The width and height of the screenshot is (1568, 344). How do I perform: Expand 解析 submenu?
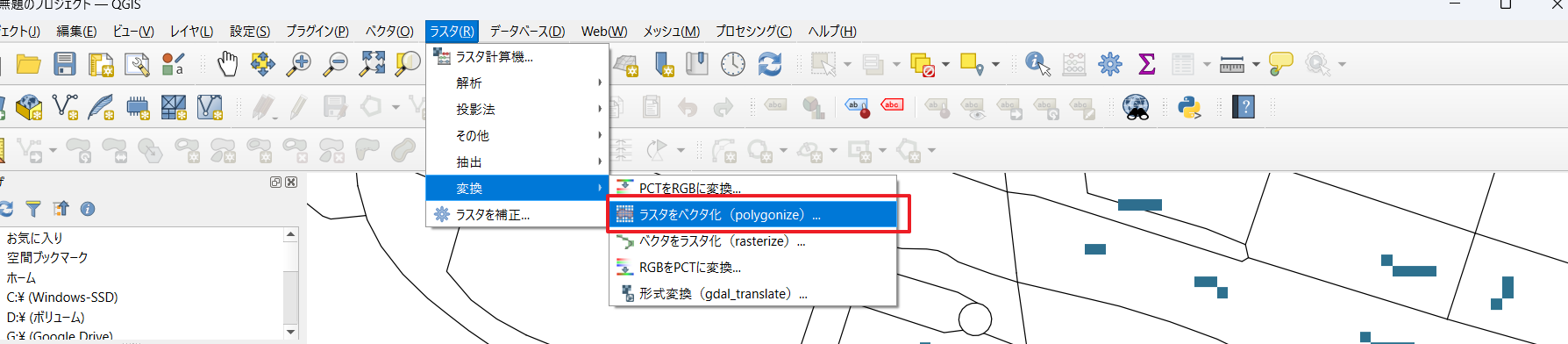[x=517, y=82]
